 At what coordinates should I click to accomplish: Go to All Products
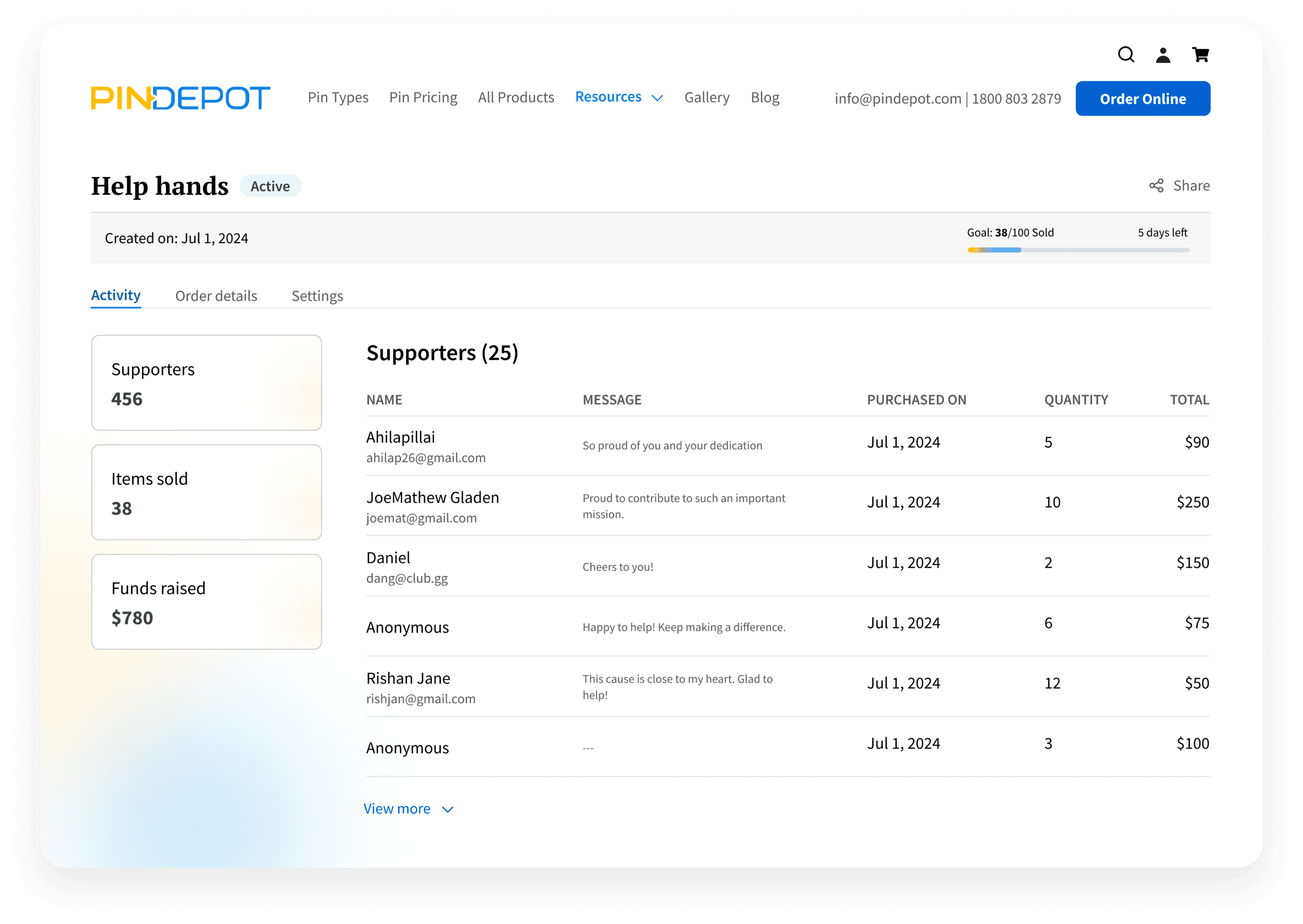pos(516,97)
